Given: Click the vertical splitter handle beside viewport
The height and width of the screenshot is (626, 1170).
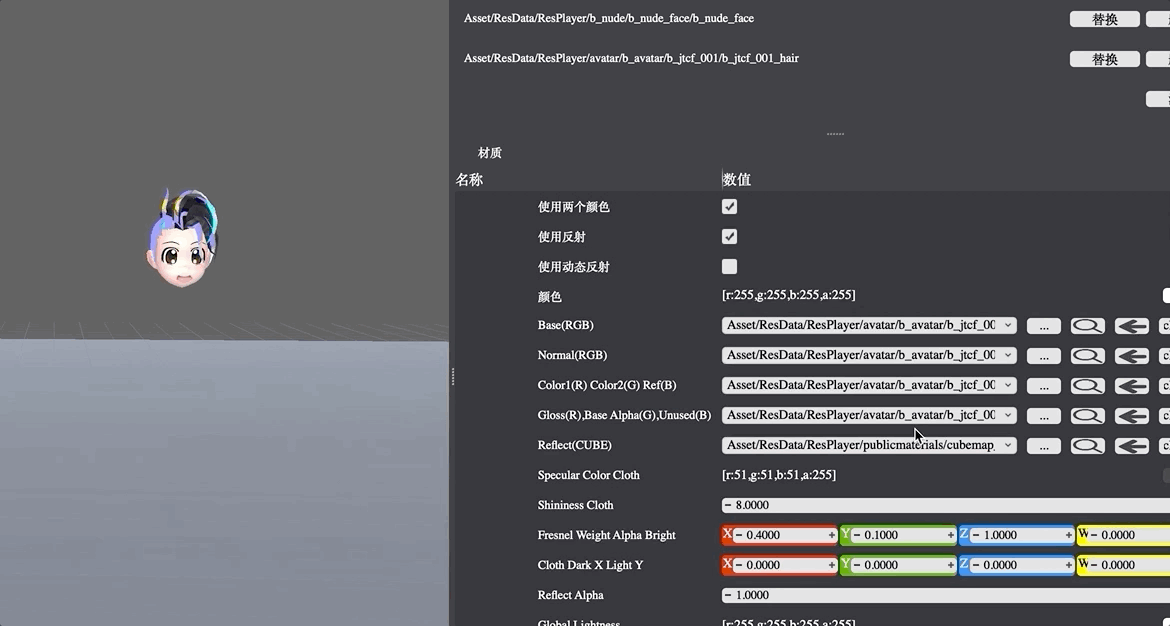Looking at the screenshot, I should coord(452,377).
